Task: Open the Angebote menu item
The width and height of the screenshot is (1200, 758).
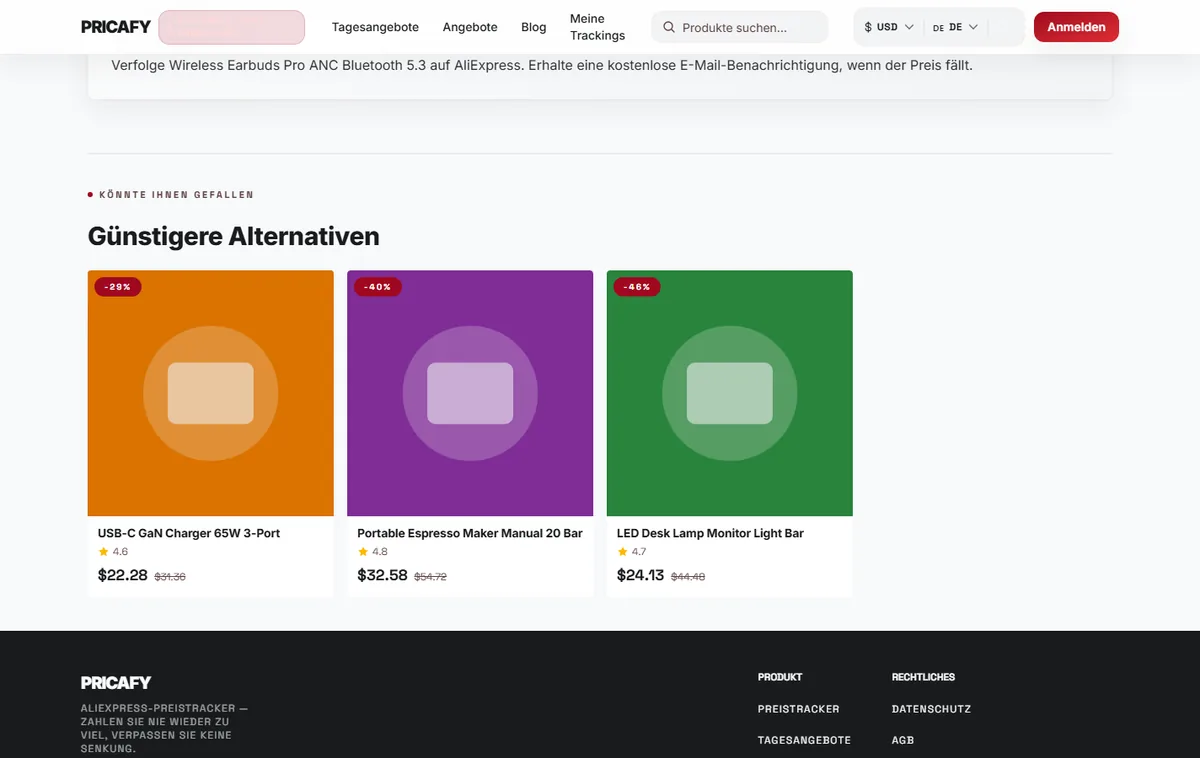Action: (470, 27)
